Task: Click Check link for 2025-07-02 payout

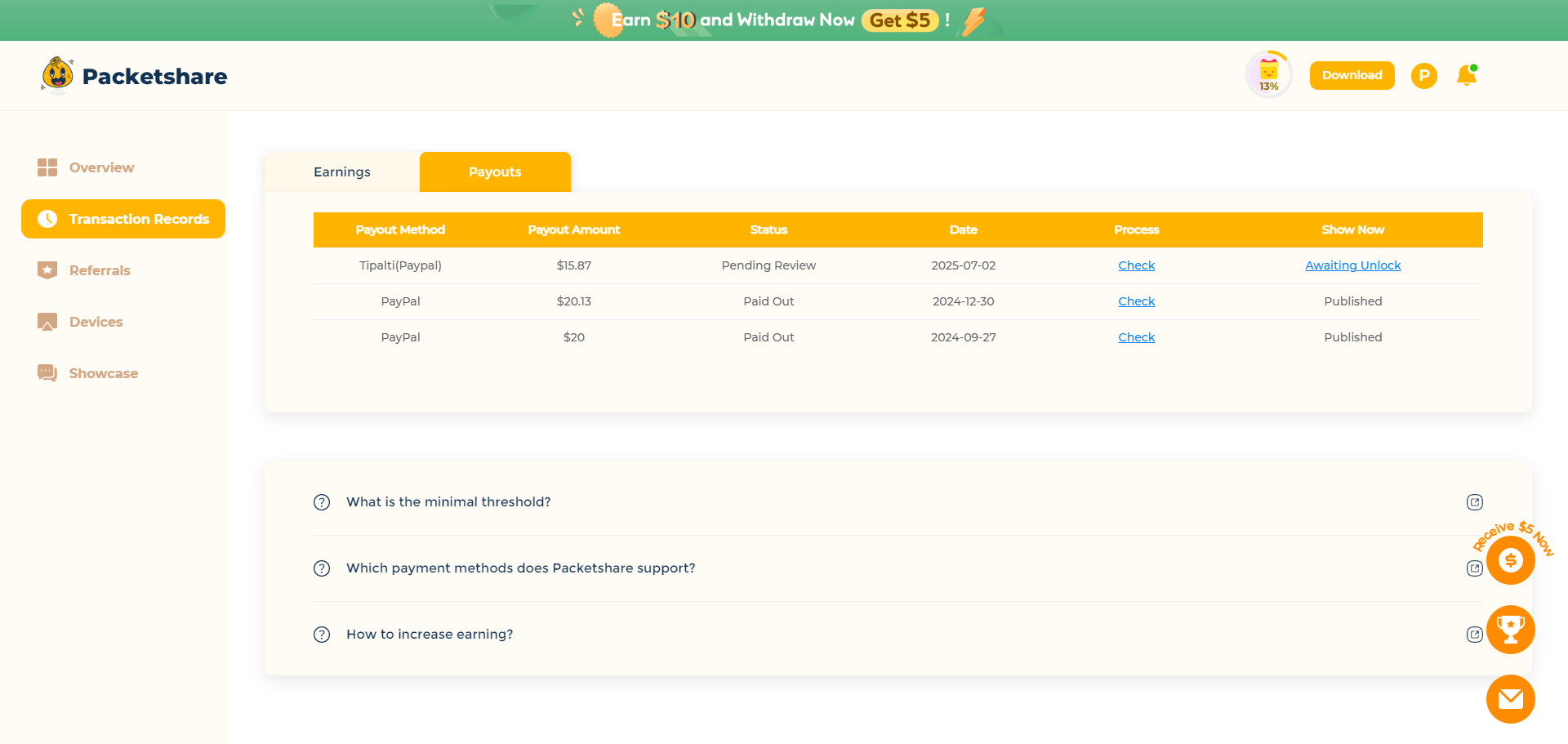Action: (x=1136, y=265)
